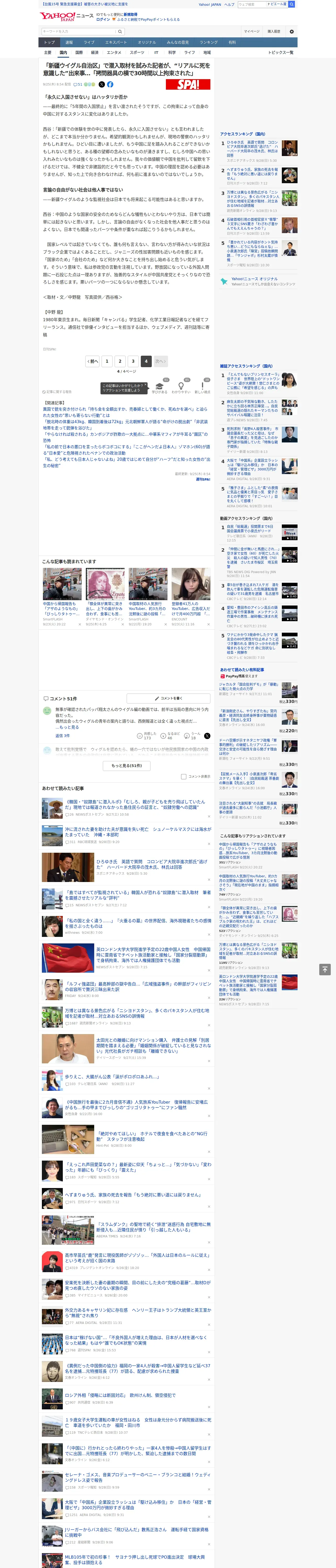This screenshot has width=336, height=1568.
Task: Open the 有料 tab
Action: pos(232,43)
